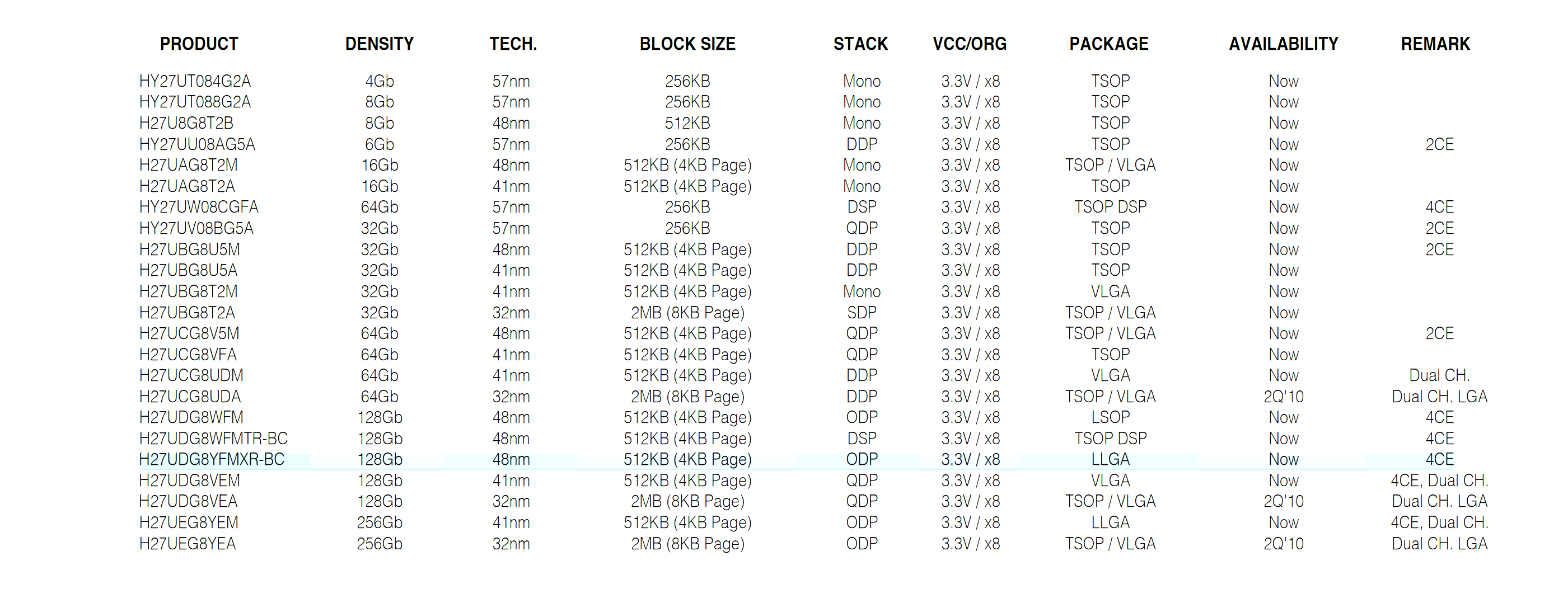The height and width of the screenshot is (589, 1568).
Task: Click the PACKAGE column header
Action: pyautogui.click(x=1109, y=44)
